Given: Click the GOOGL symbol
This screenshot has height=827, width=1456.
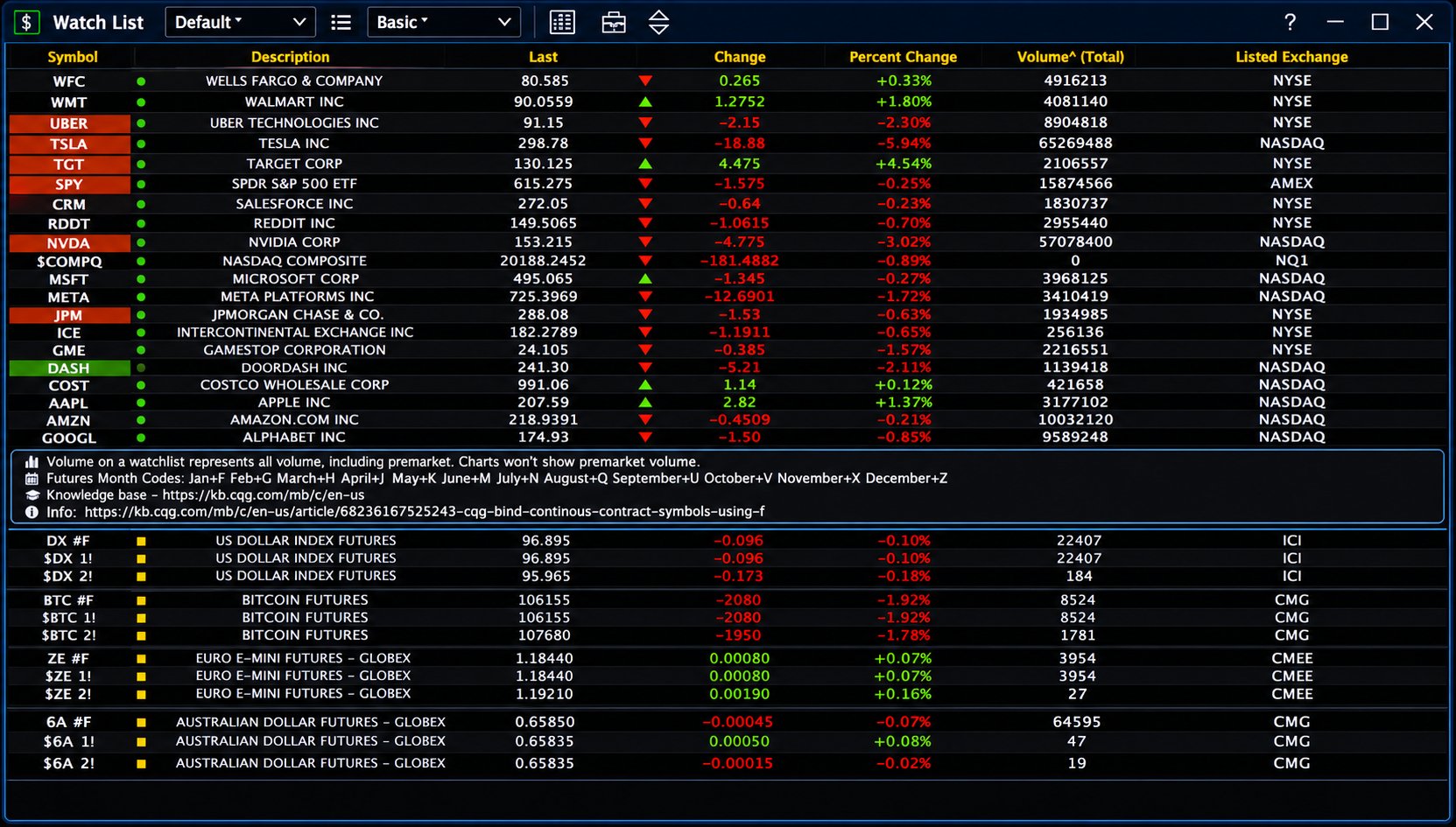Looking at the screenshot, I should point(69,438).
